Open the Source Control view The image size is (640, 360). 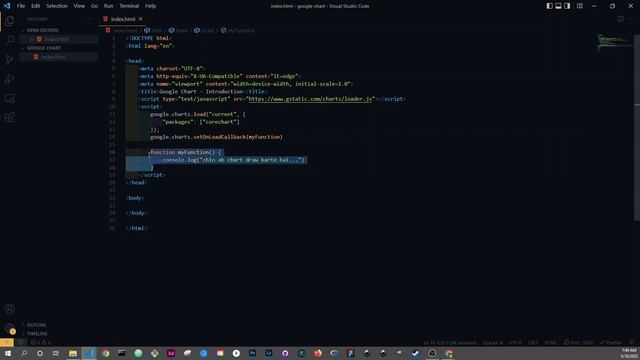(x=10, y=60)
